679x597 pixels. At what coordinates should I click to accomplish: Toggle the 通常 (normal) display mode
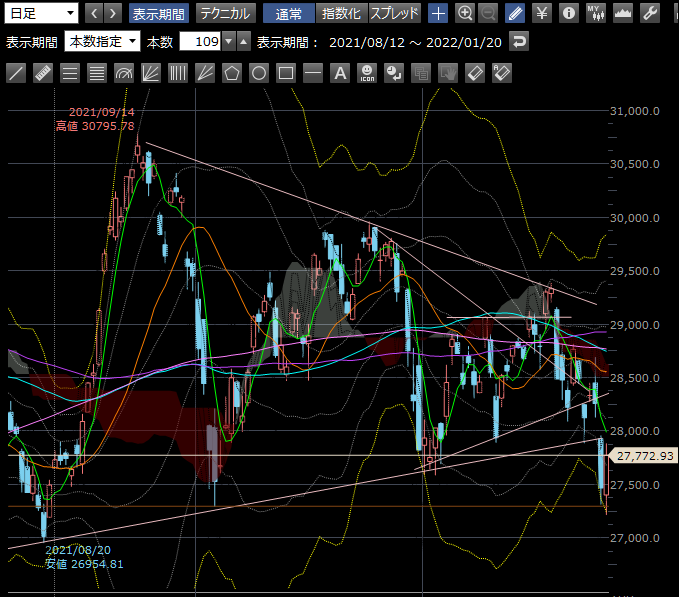[x=289, y=13]
